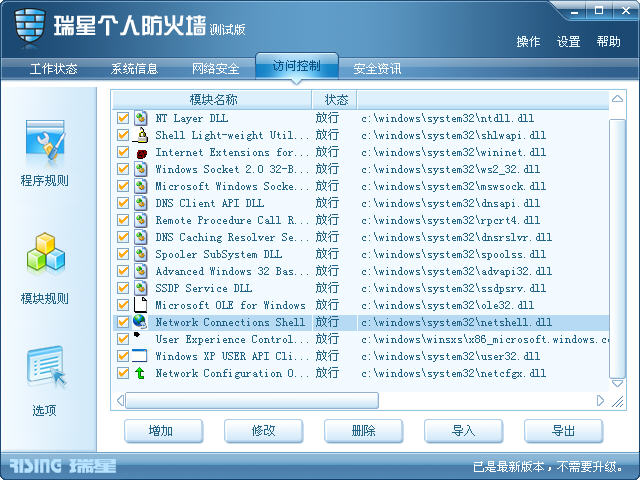Toggle the Windows XP USER API checkbox

[123, 356]
